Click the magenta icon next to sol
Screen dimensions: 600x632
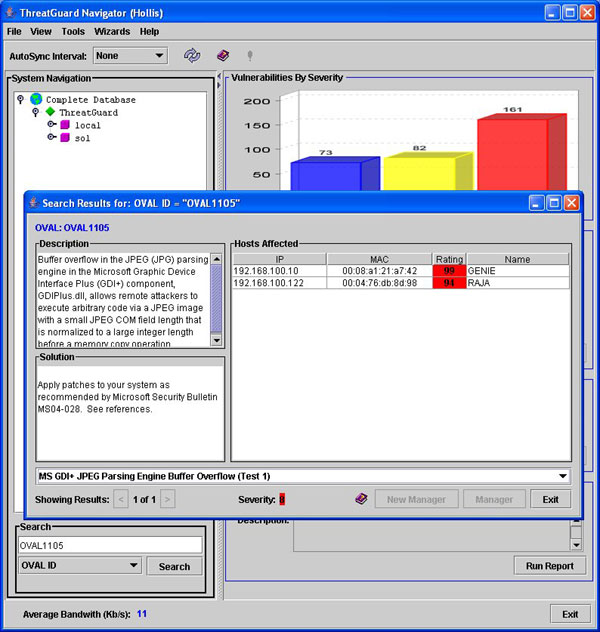point(65,139)
